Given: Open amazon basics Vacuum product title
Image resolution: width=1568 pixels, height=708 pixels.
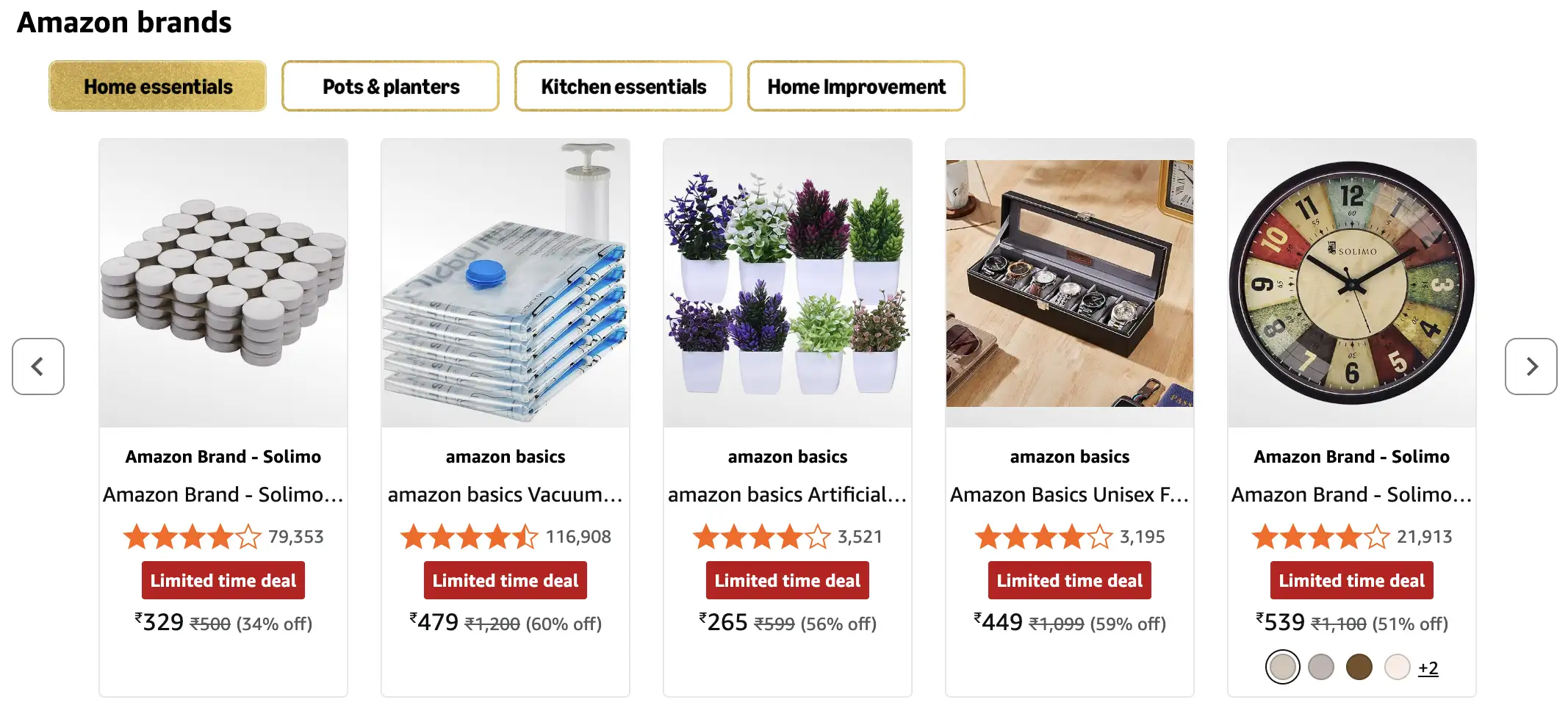Looking at the screenshot, I should coord(506,495).
